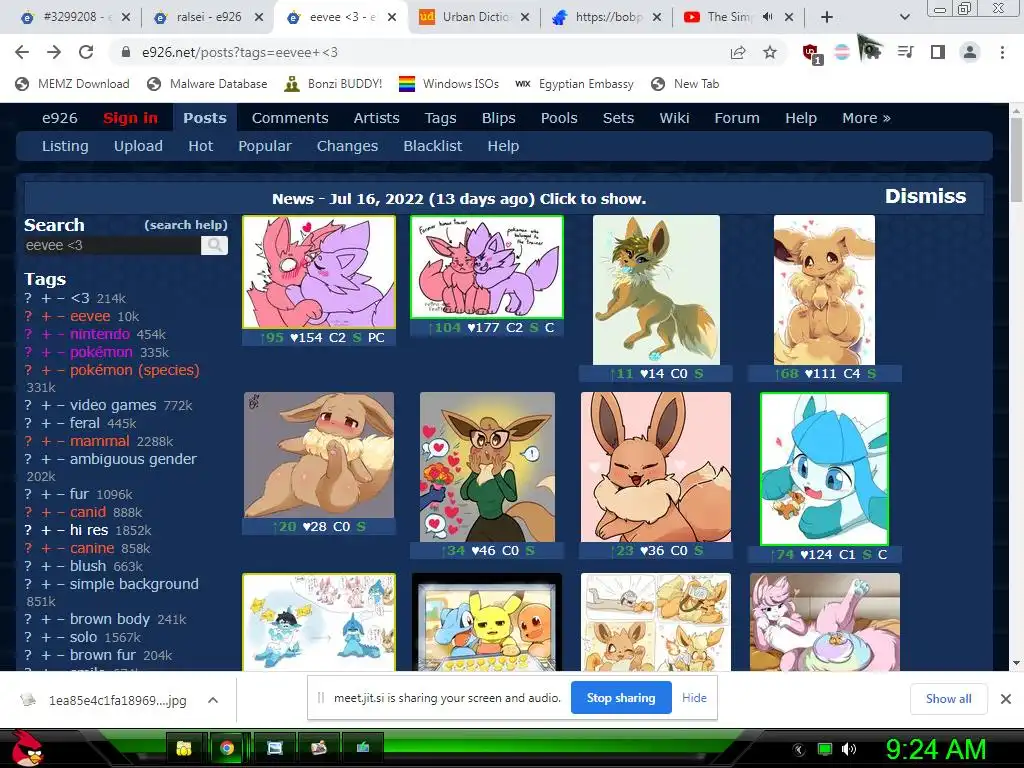
Task: Open the Pools navigation item
Action: coord(559,118)
